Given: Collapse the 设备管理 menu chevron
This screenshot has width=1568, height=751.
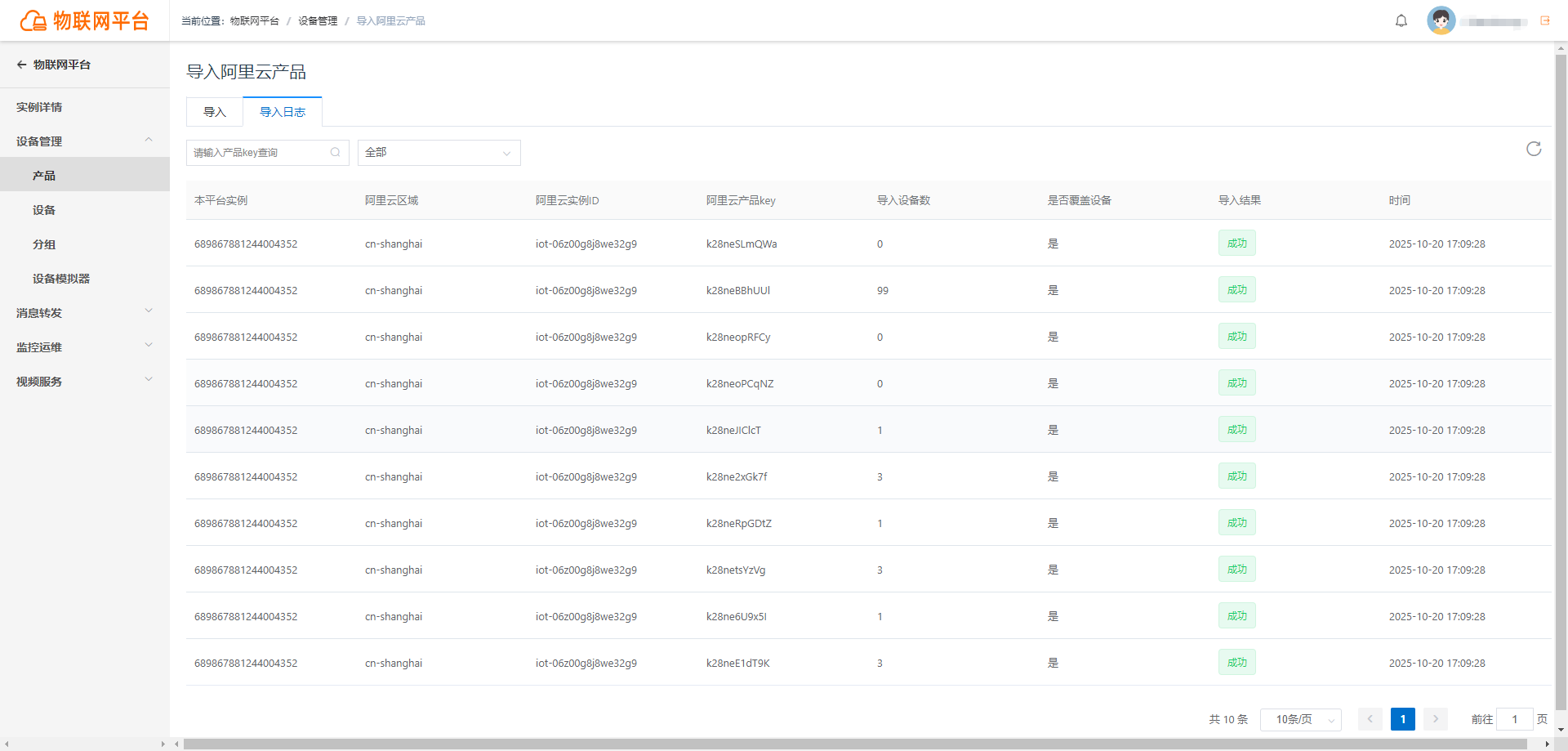Looking at the screenshot, I should (149, 141).
